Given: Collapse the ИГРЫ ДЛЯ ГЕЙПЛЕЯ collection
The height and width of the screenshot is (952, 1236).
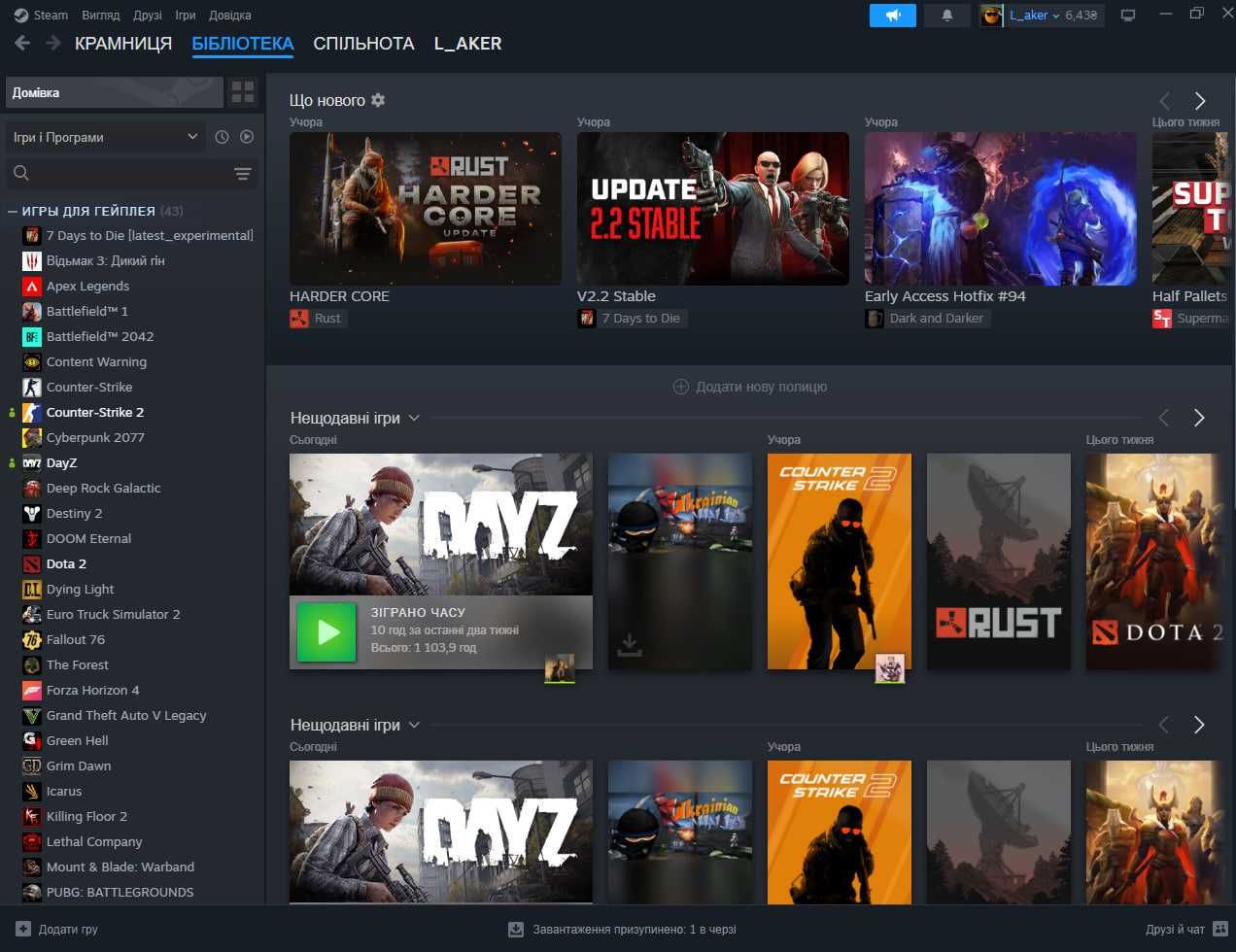Looking at the screenshot, I should coord(13,211).
